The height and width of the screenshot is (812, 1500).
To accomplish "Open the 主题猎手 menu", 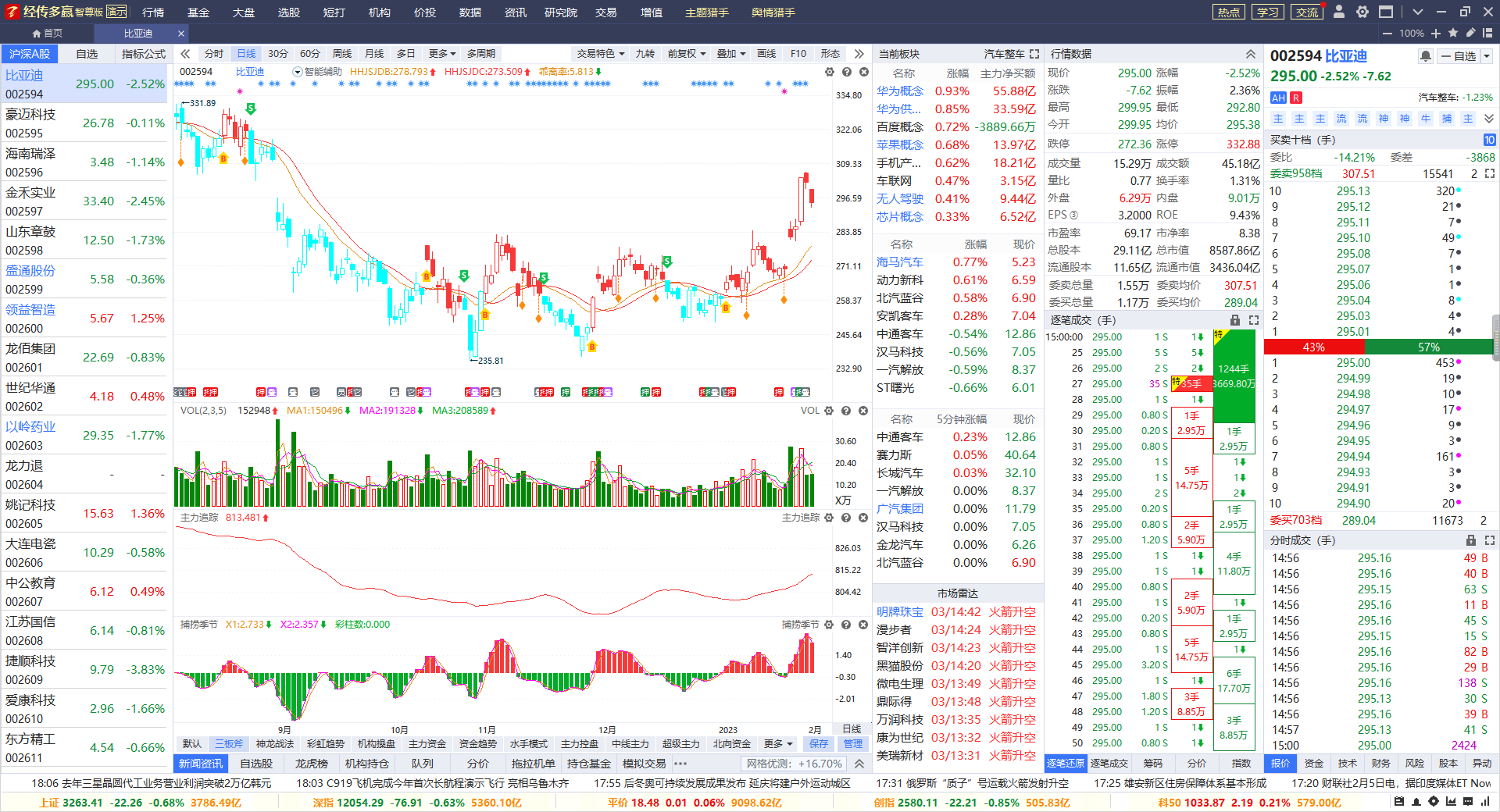I will click(707, 12).
